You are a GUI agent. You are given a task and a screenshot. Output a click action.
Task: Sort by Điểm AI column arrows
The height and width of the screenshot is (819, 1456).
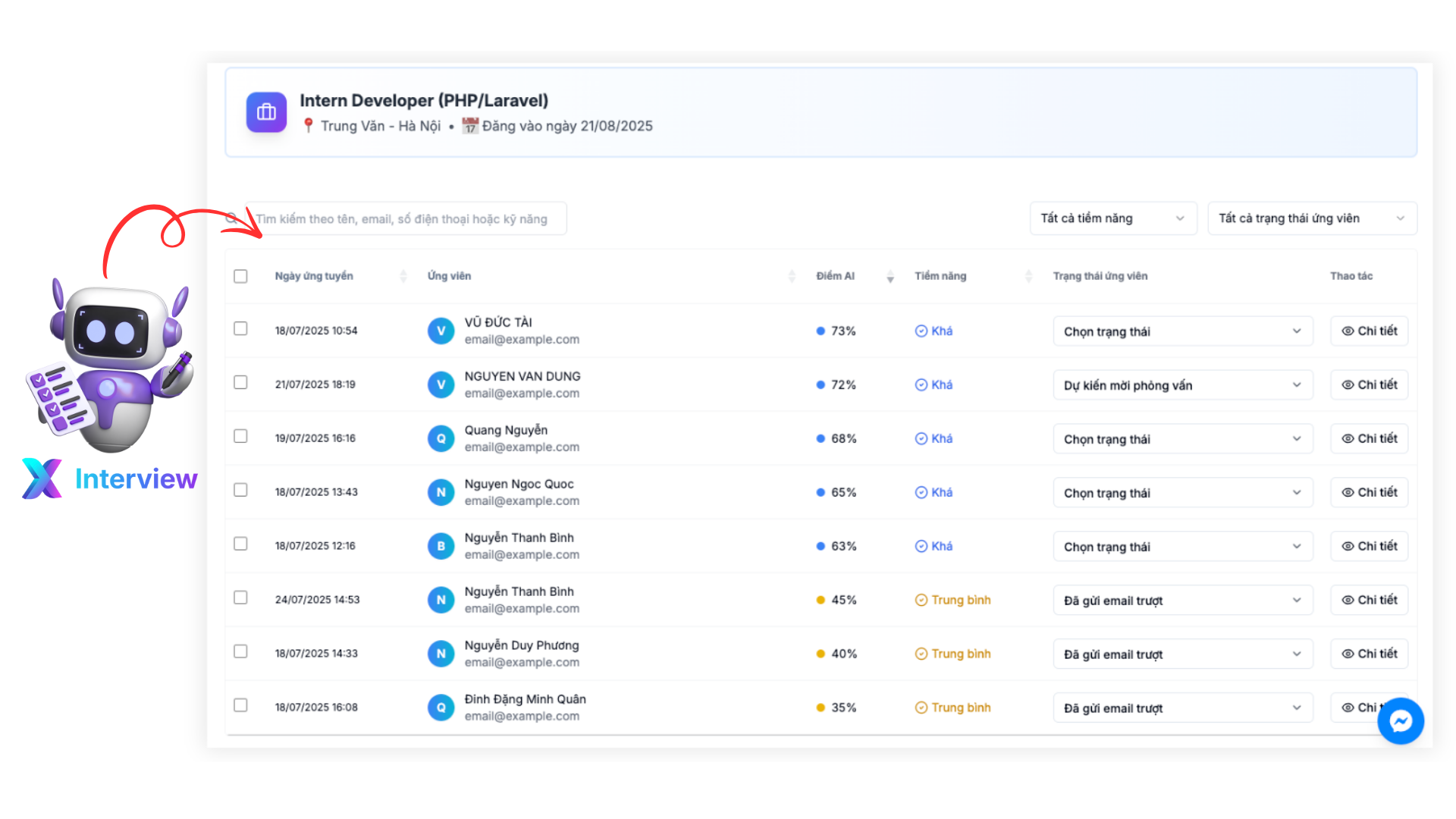point(890,277)
